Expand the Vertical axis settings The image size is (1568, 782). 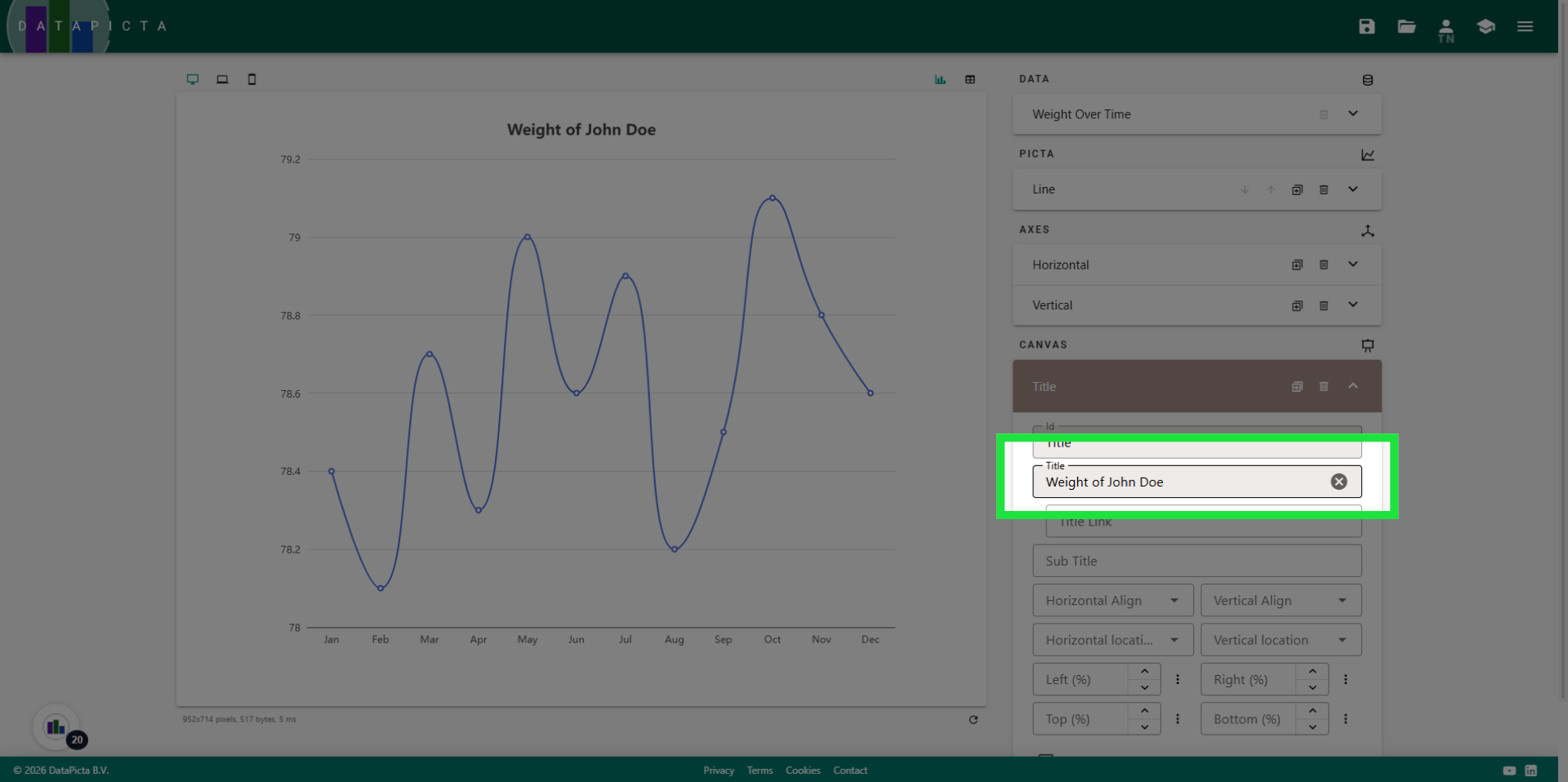[x=1352, y=304]
